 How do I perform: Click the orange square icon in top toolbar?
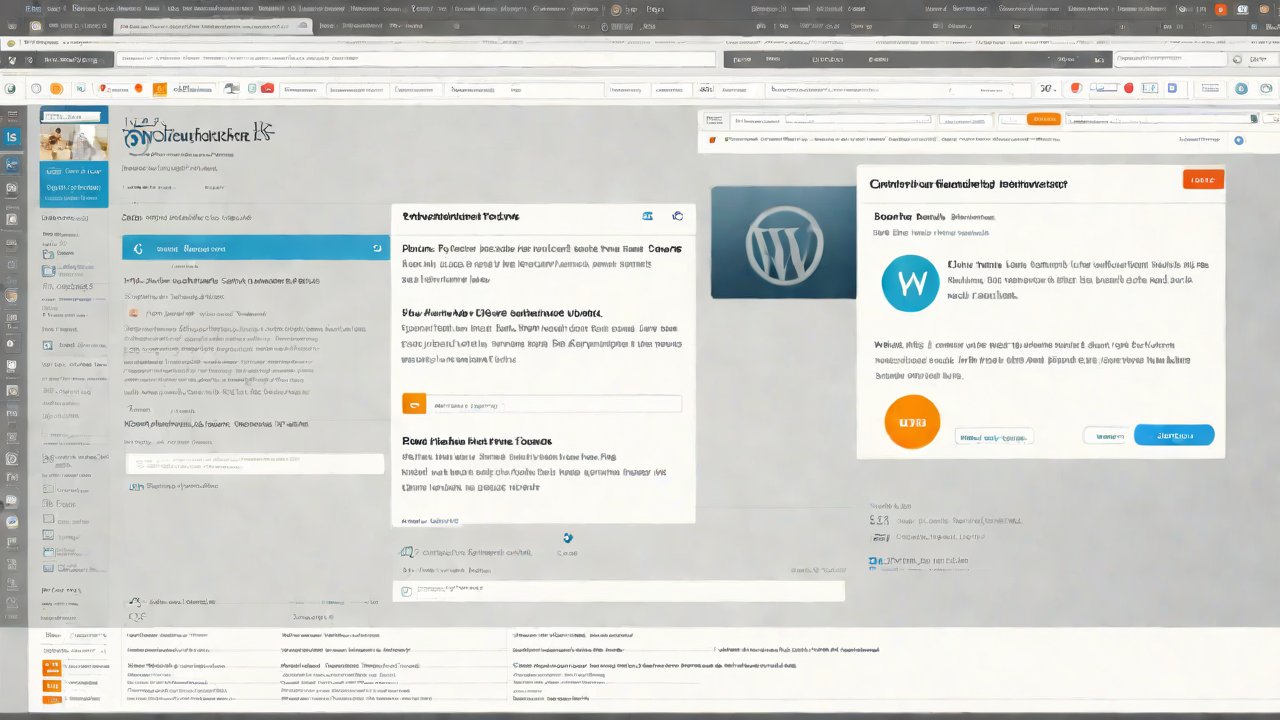click(x=159, y=89)
